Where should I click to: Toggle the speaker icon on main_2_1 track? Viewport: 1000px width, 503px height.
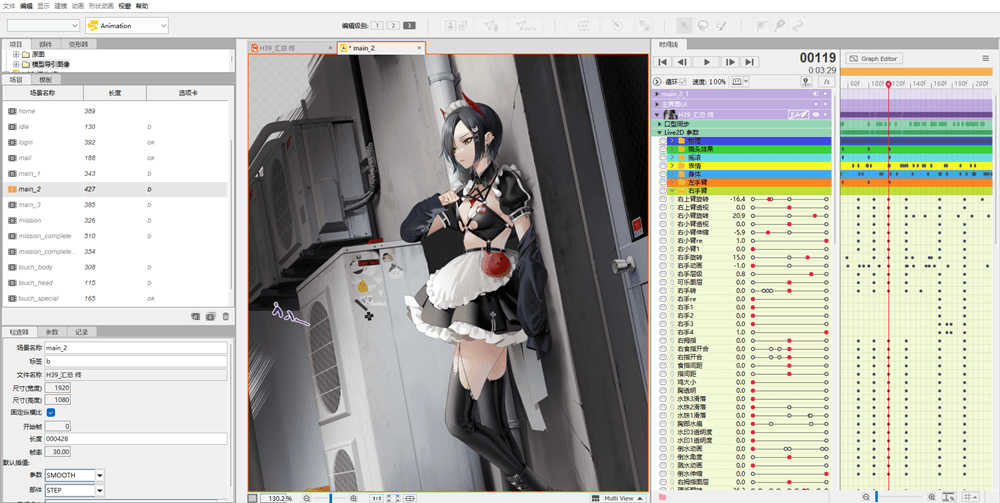(815, 94)
